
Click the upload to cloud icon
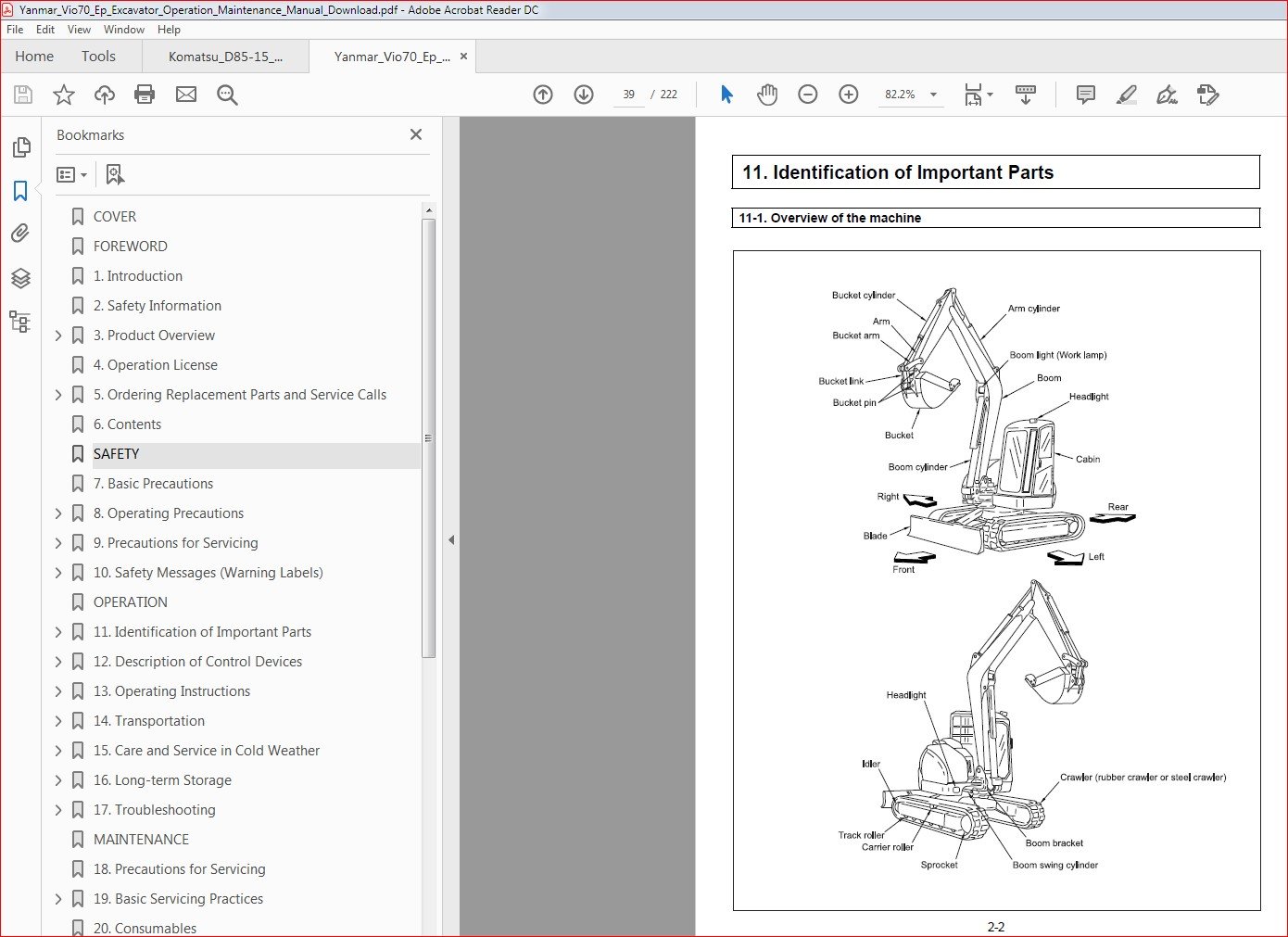[x=105, y=95]
